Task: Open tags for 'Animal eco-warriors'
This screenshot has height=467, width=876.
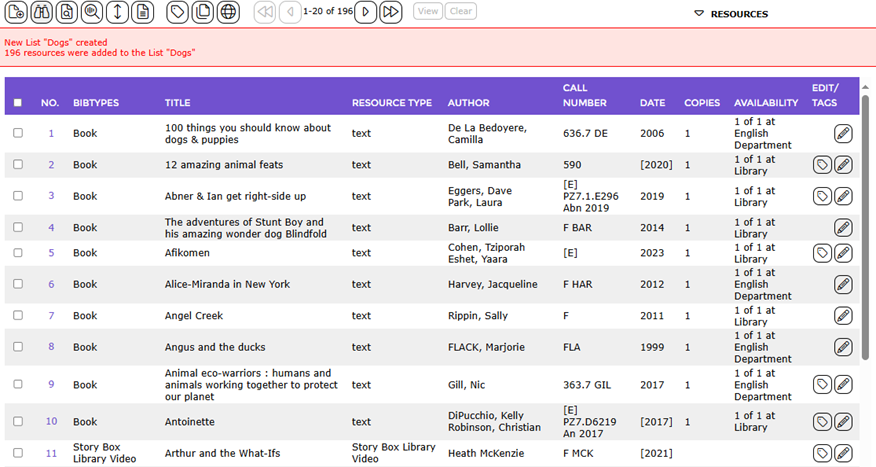Action: 822,384
